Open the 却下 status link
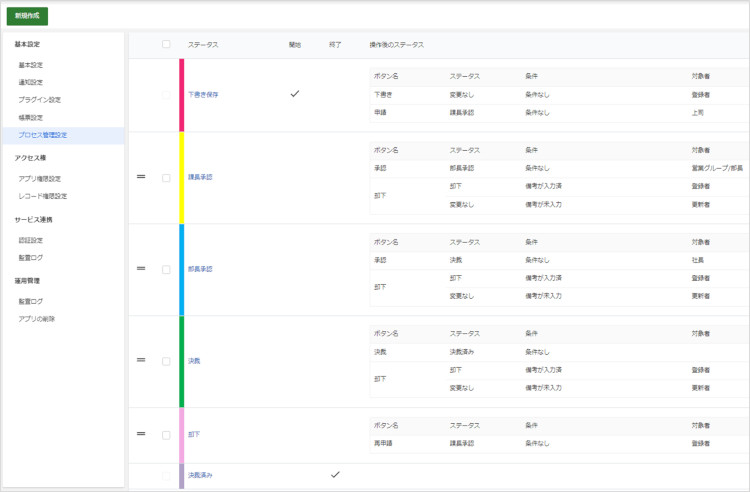Screen dimensions: 750x492 pyautogui.click(x=194, y=434)
